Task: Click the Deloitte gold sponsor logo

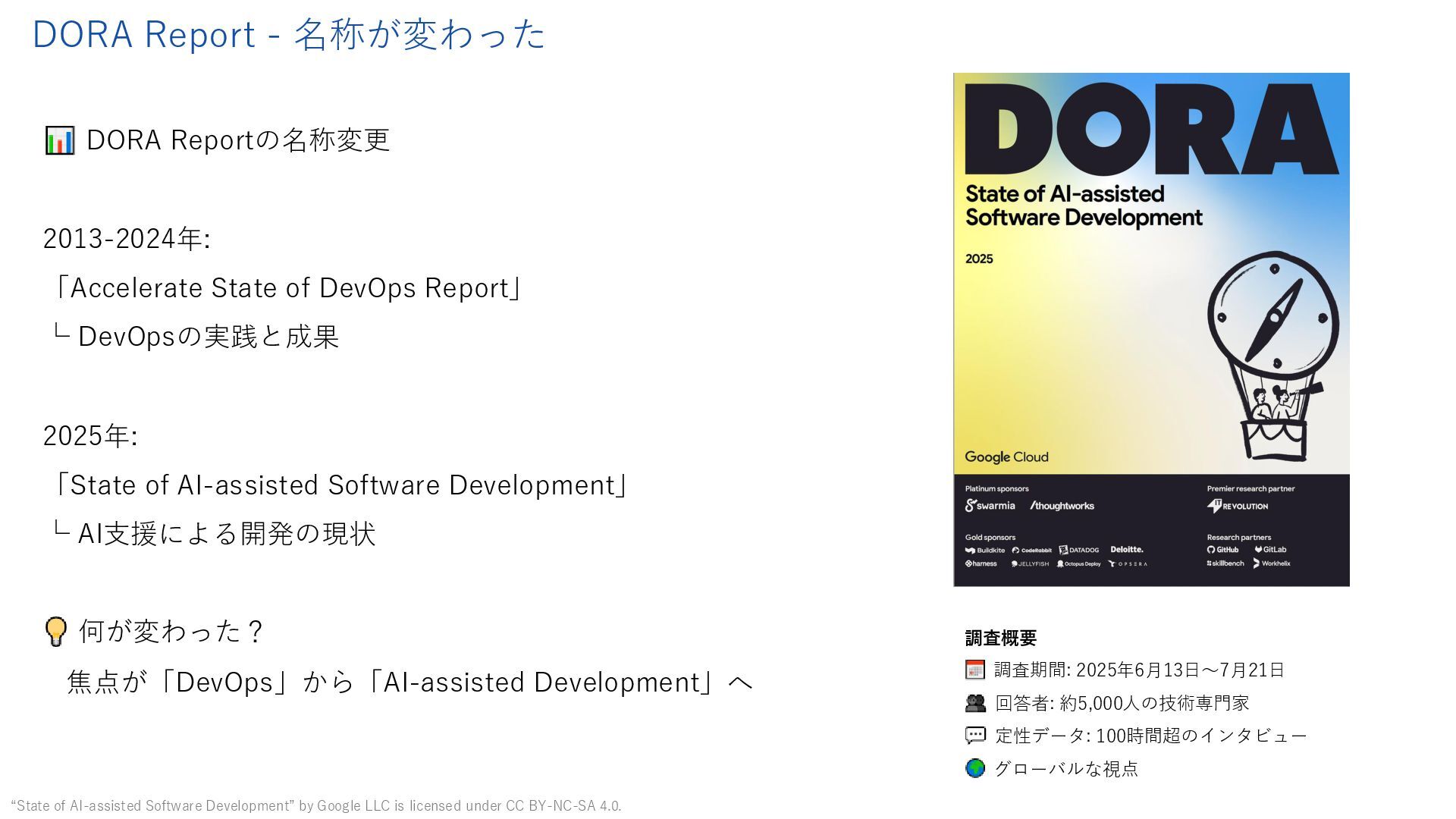Action: coord(1126,550)
